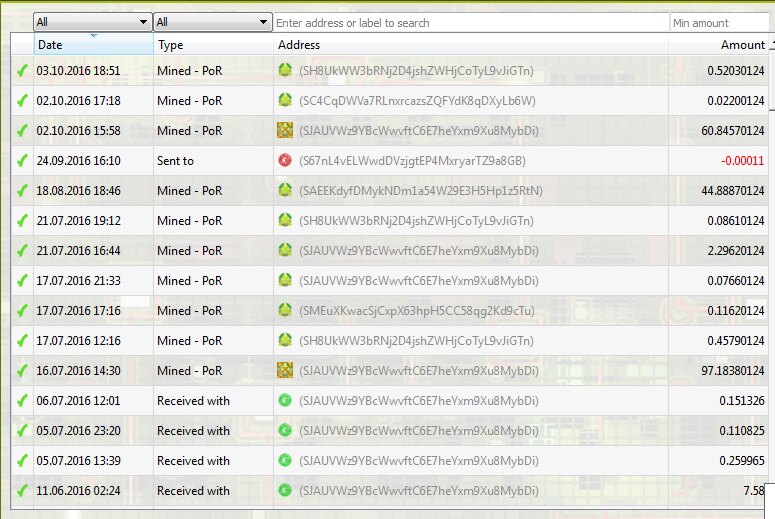
Task: Select the -0.00011 Sent to transaction row
Action: click(400, 161)
